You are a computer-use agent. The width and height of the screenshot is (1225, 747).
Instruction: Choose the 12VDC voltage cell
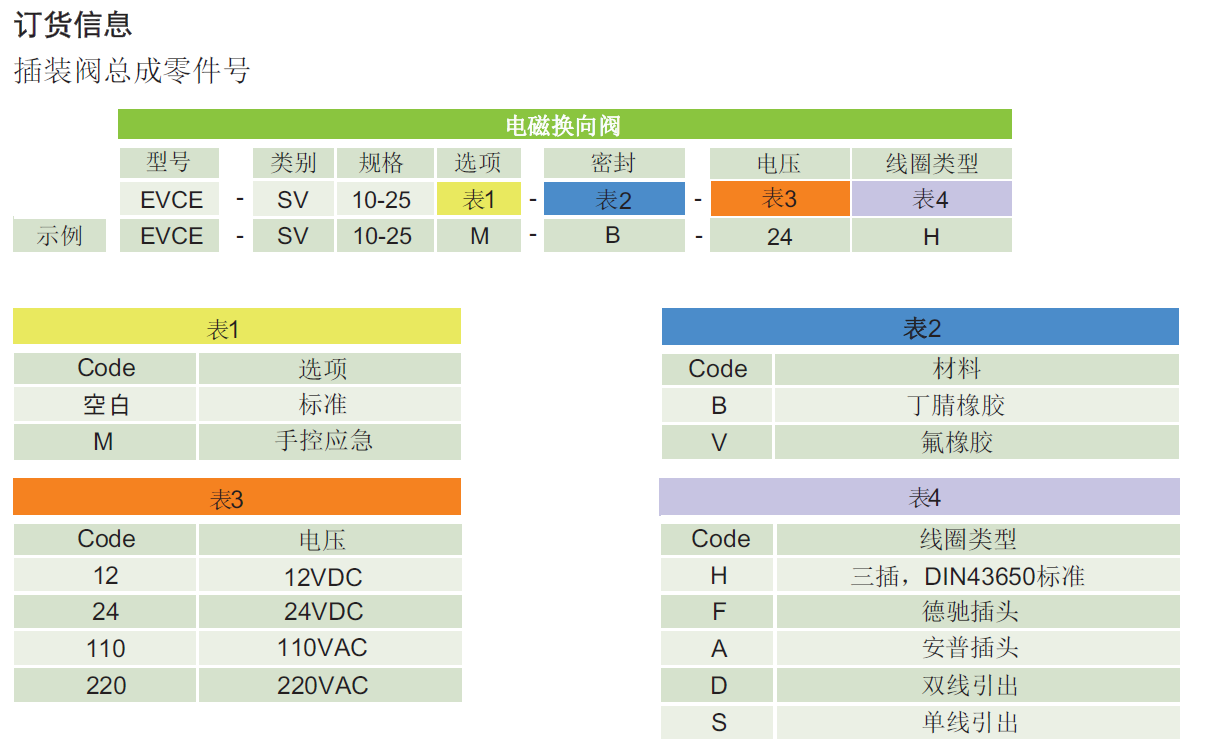click(x=329, y=576)
